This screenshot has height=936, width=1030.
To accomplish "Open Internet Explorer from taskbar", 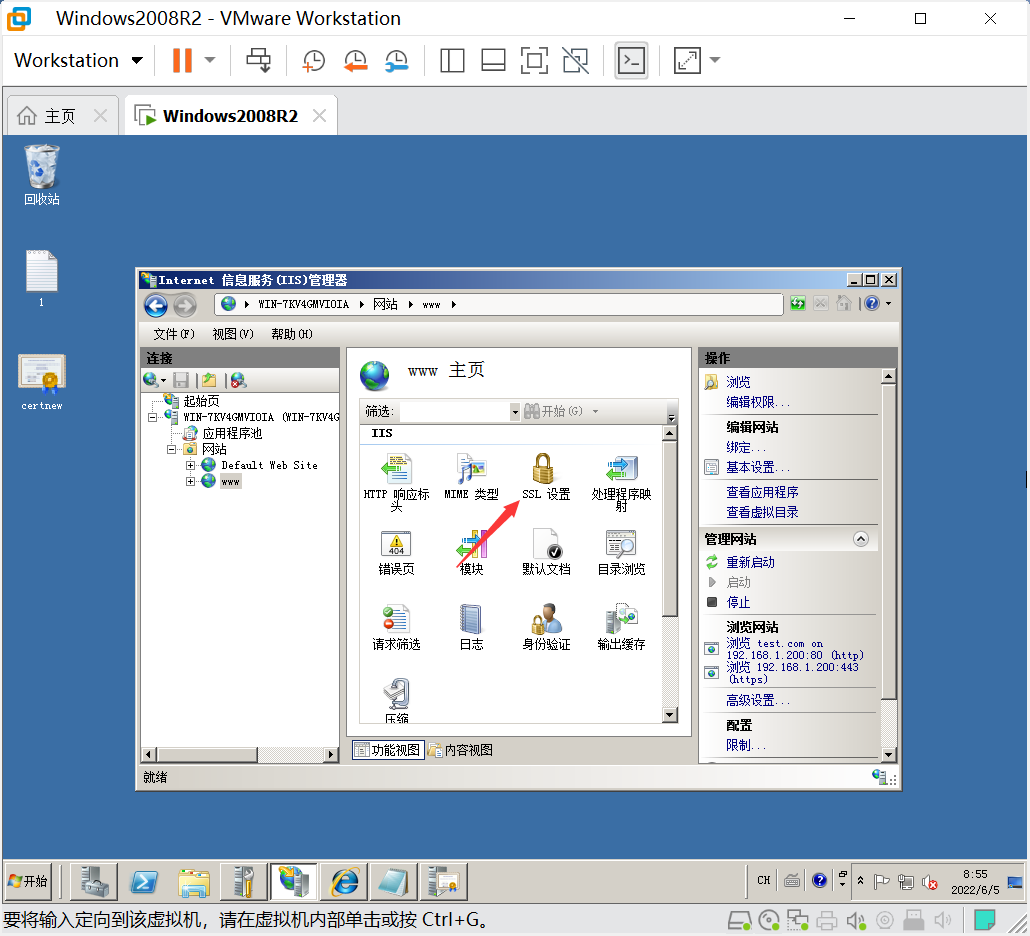I will coord(345,881).
